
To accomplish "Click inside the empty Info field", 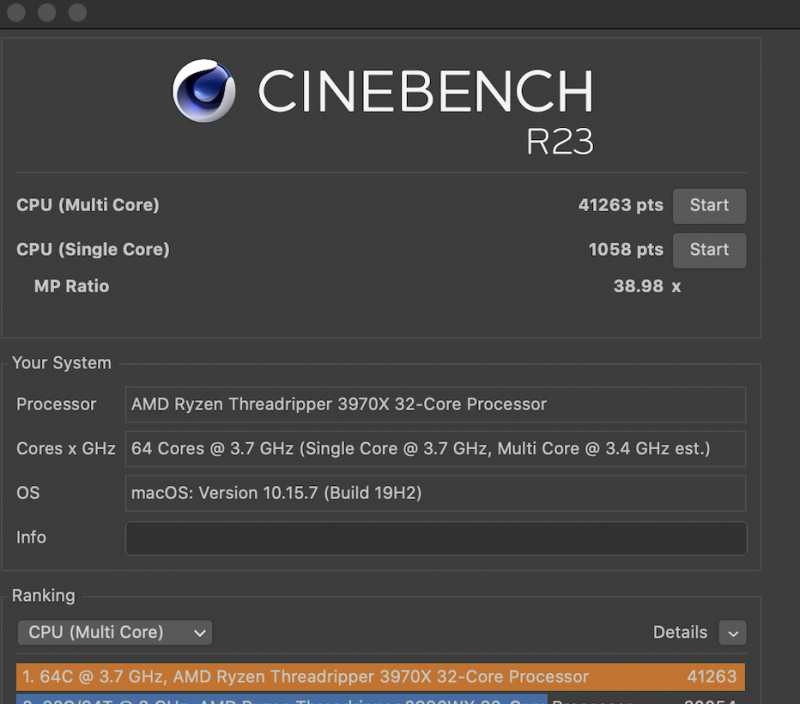I will [x=435, y=538].
